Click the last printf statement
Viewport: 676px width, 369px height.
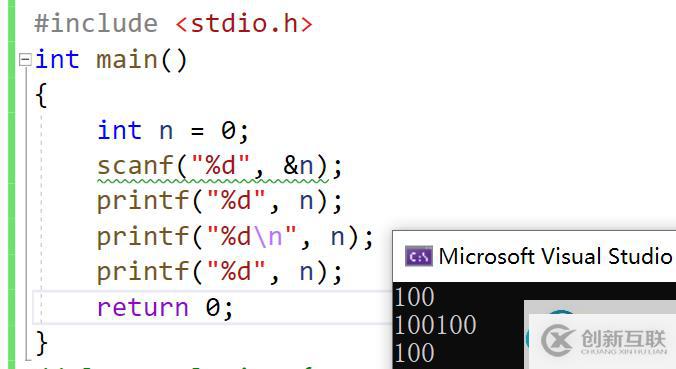[219, 272]
